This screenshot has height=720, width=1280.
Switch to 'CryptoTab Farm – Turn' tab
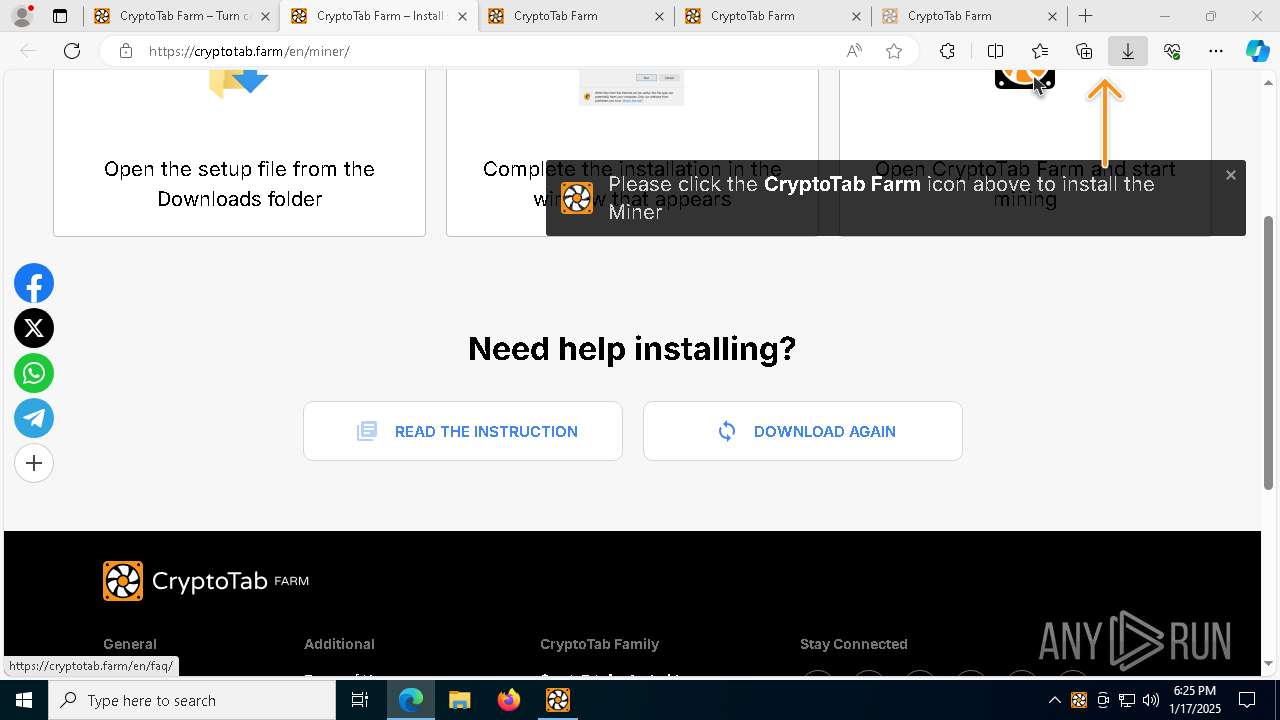[x=182, y=16]
